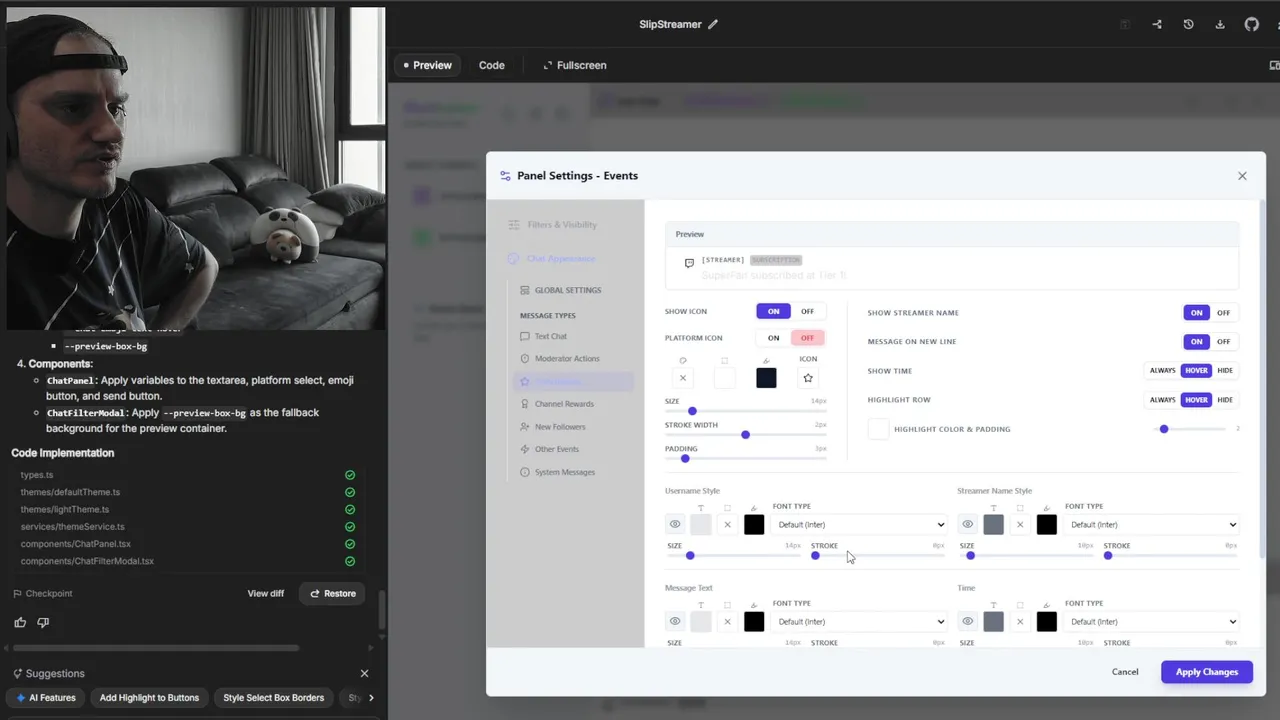Toggle Username Style eye visibility
Image resolution: width=1280 pixels, height=720 pixels.
point(675,524)
